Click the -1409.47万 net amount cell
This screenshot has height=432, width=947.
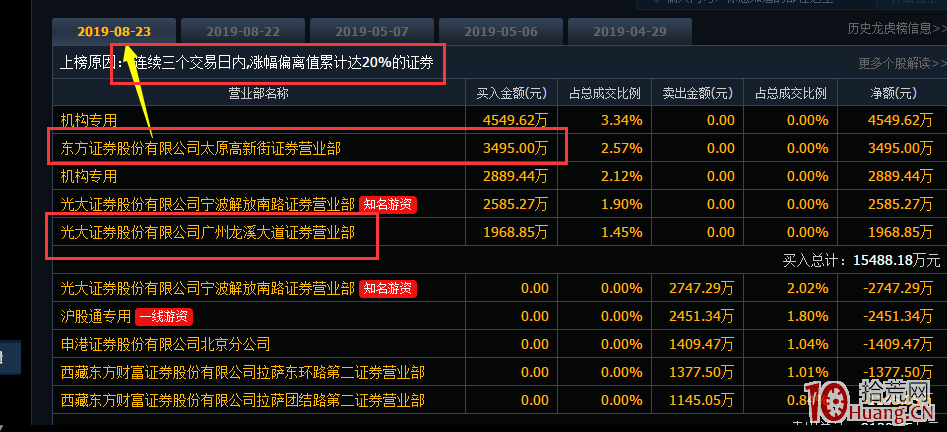(897, 344)
